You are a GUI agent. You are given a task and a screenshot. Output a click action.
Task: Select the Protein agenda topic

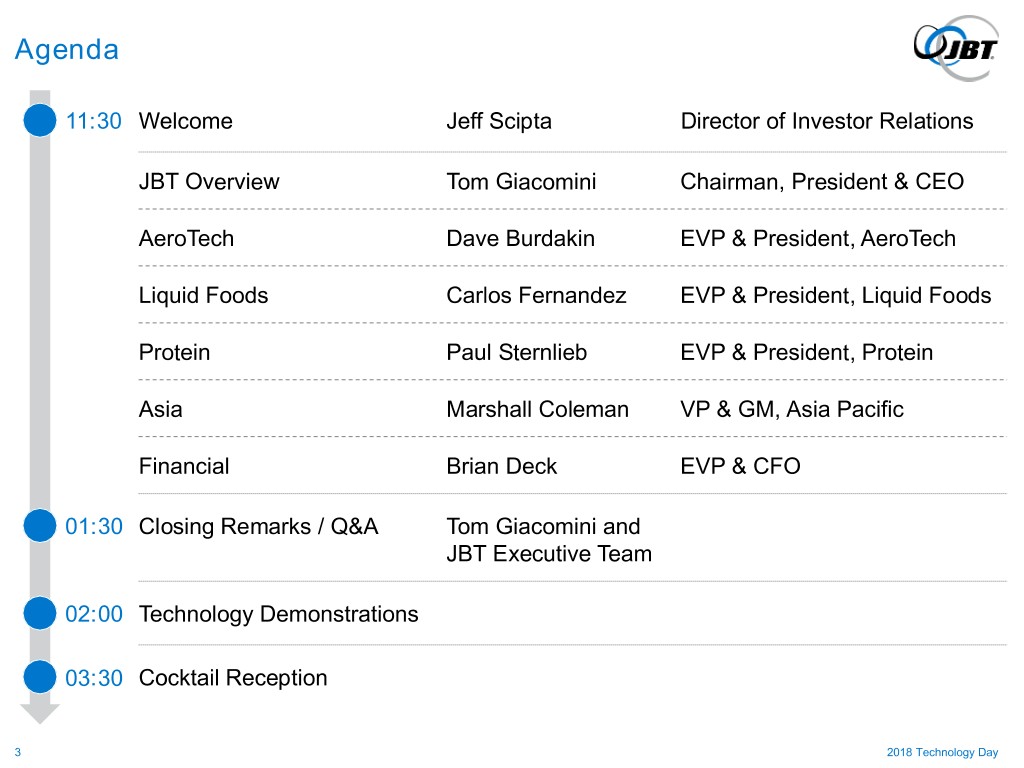click(174, 352)
